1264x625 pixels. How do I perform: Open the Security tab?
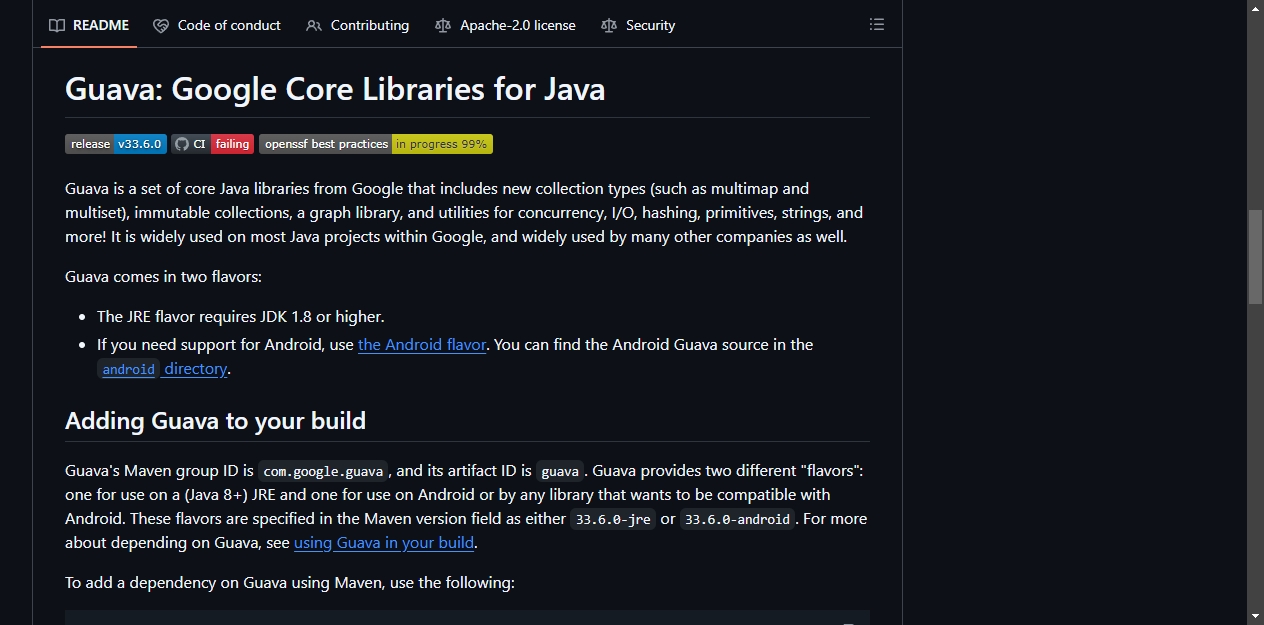tap(638, 25)
